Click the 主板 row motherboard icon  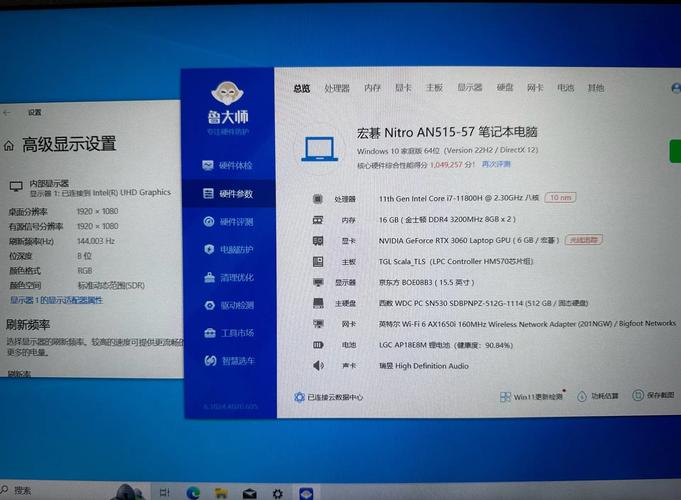[x=318, y=262]
